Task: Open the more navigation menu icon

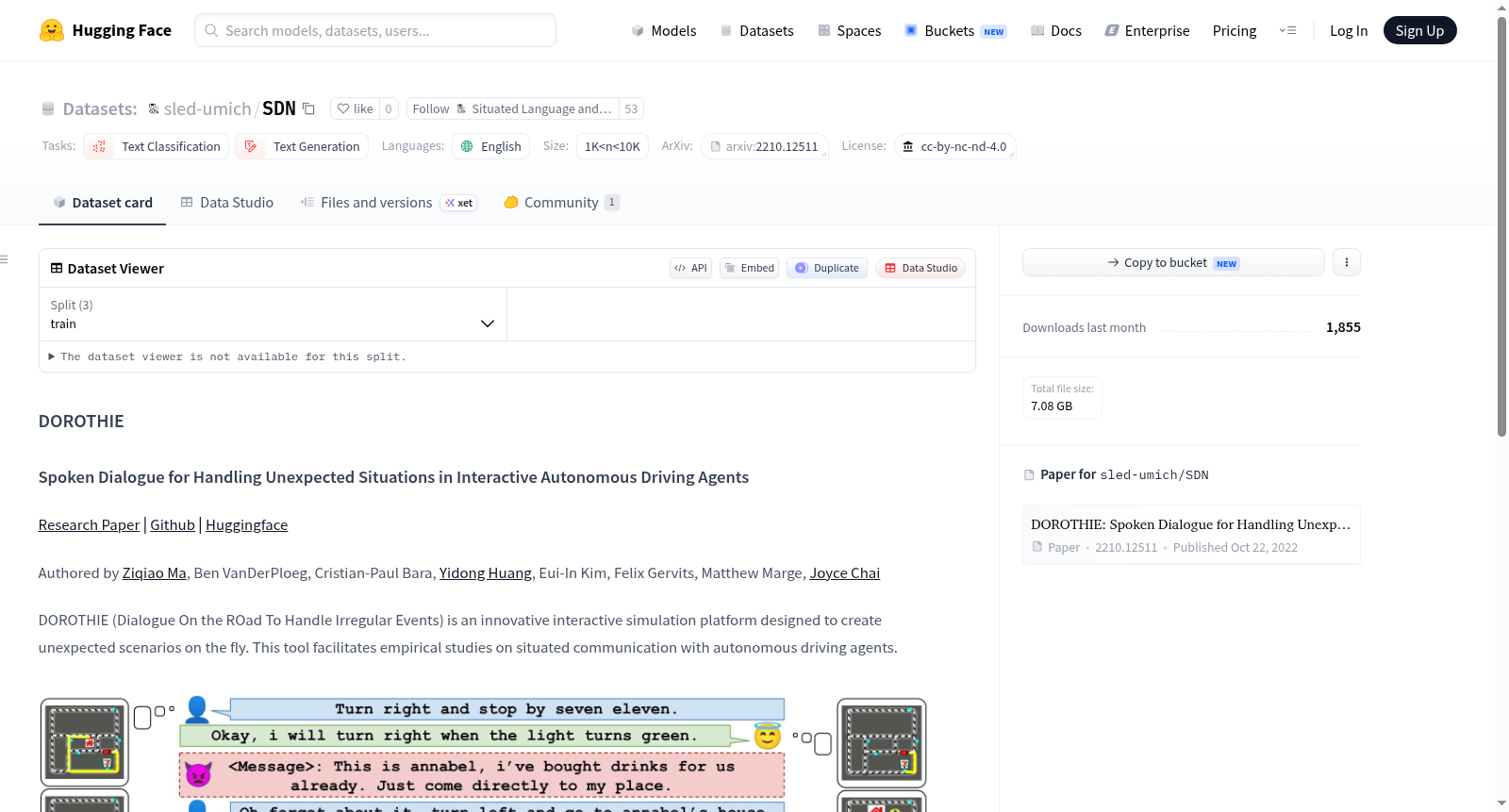Action: pyautogui.click(x=1287, y=31)
